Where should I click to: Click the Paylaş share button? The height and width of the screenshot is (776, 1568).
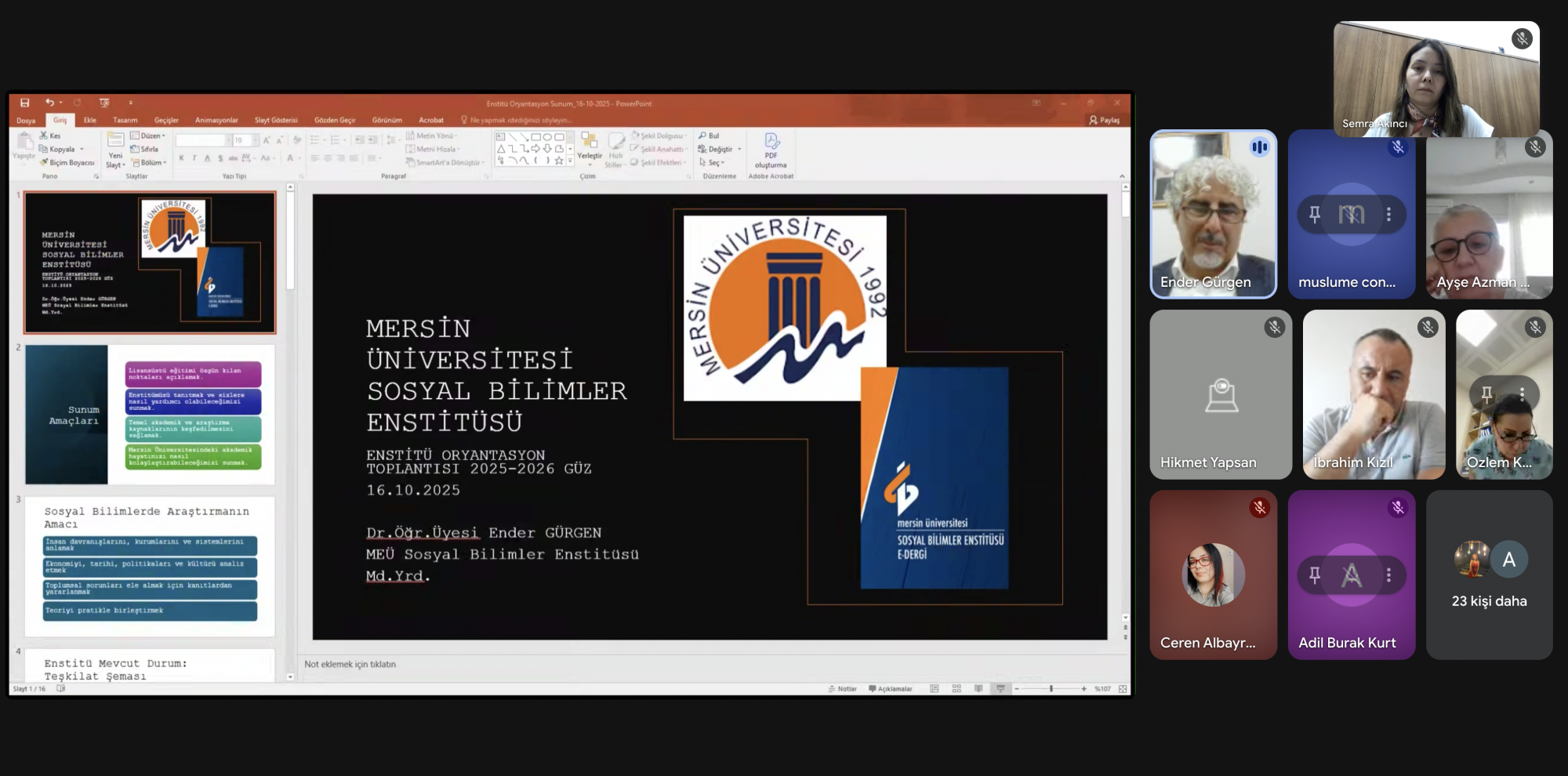tap(1104, 120)
